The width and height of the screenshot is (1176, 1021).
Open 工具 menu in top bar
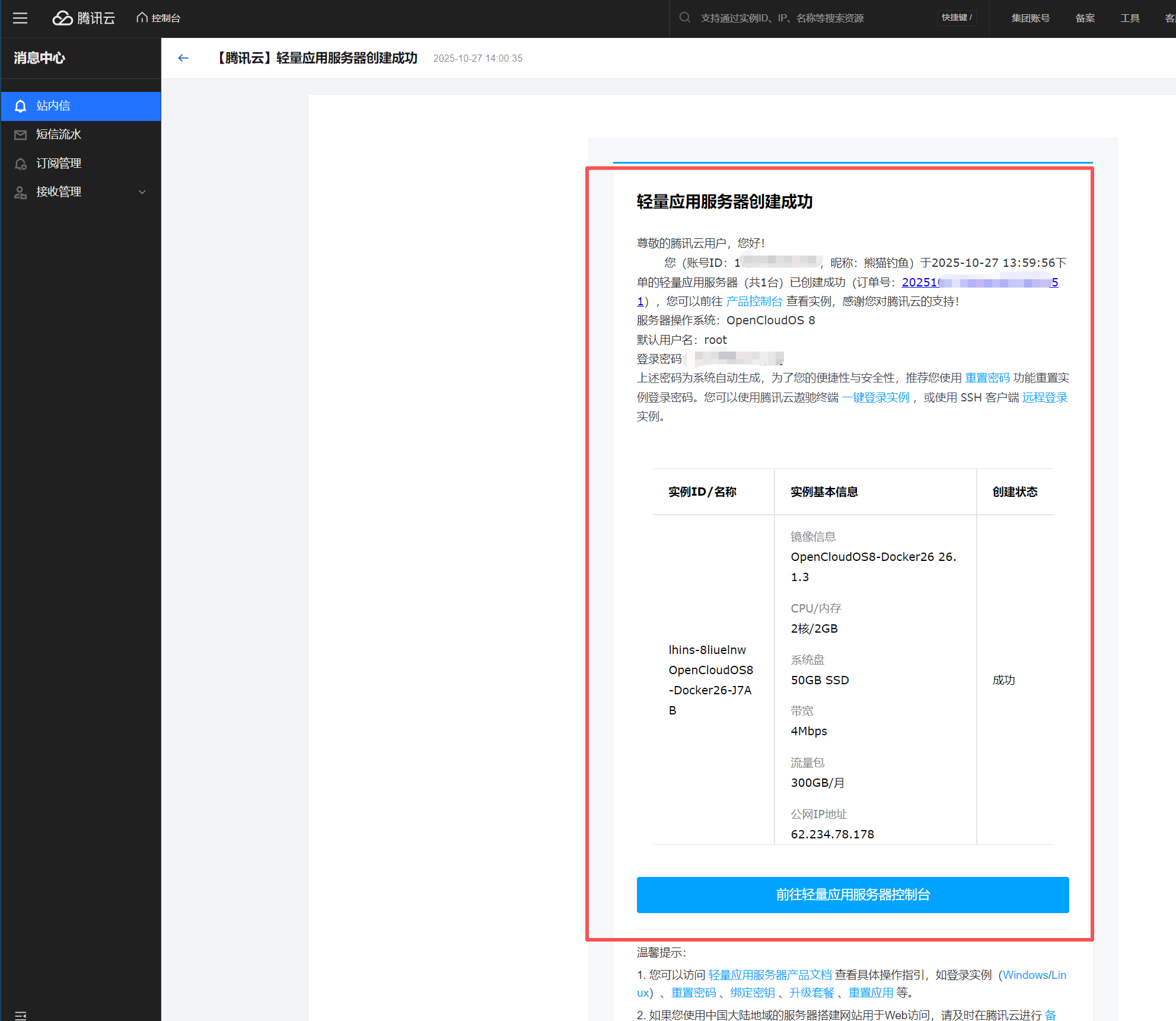pyautogui.click(x=1129, y=18)
